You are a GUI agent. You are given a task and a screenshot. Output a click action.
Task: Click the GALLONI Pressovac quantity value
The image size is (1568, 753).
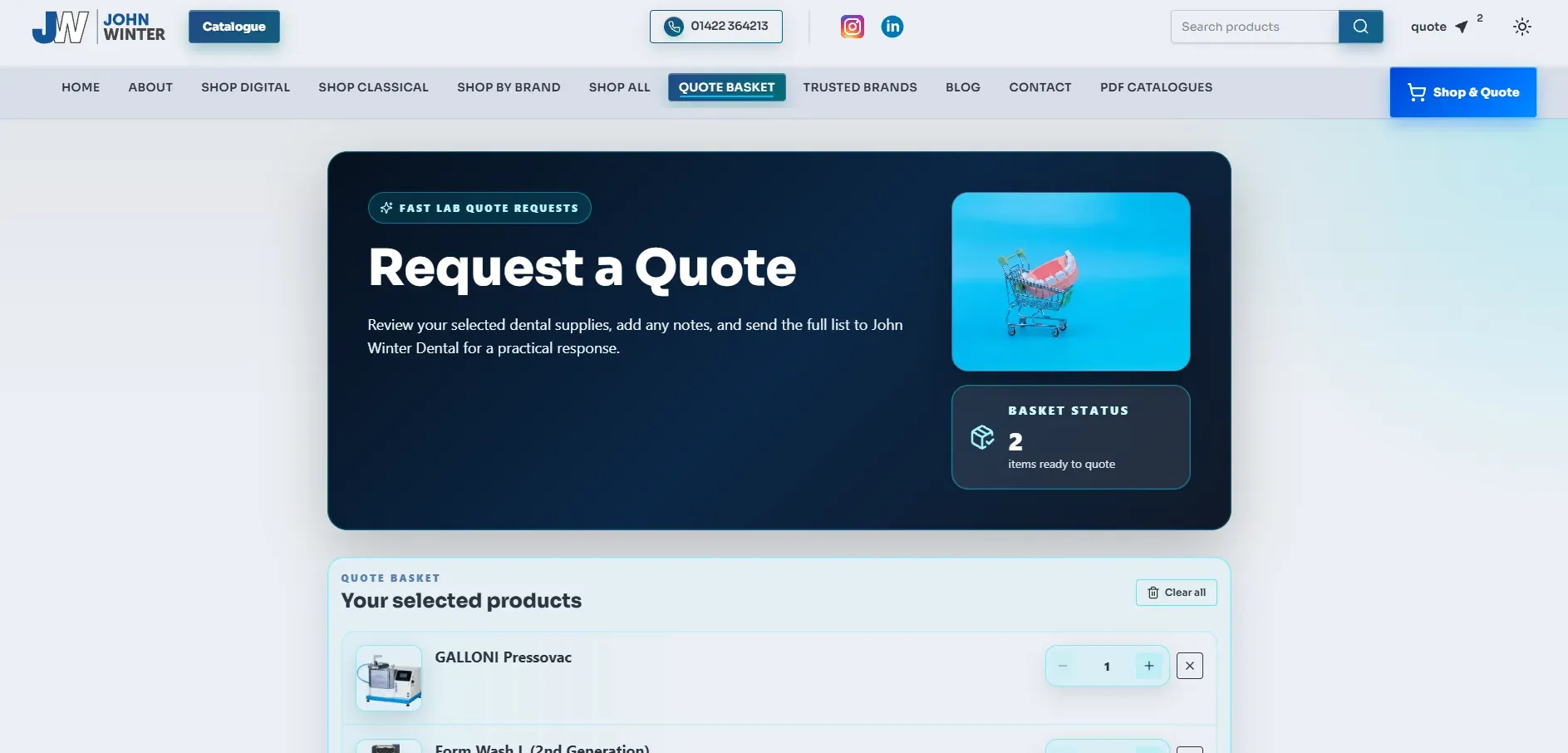(1107, 667)
